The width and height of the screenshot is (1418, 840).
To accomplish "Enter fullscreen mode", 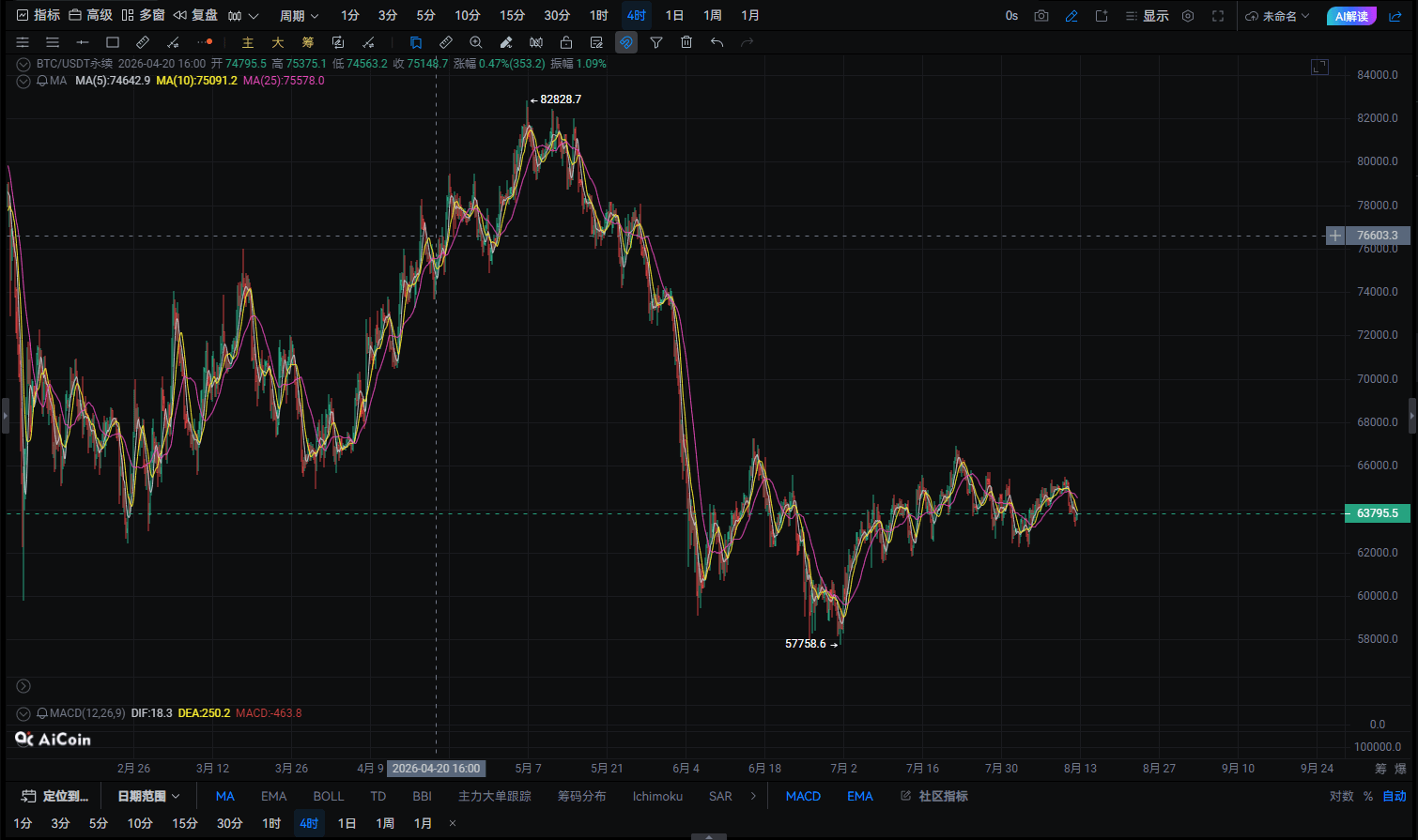I will tap(1218, 16).
